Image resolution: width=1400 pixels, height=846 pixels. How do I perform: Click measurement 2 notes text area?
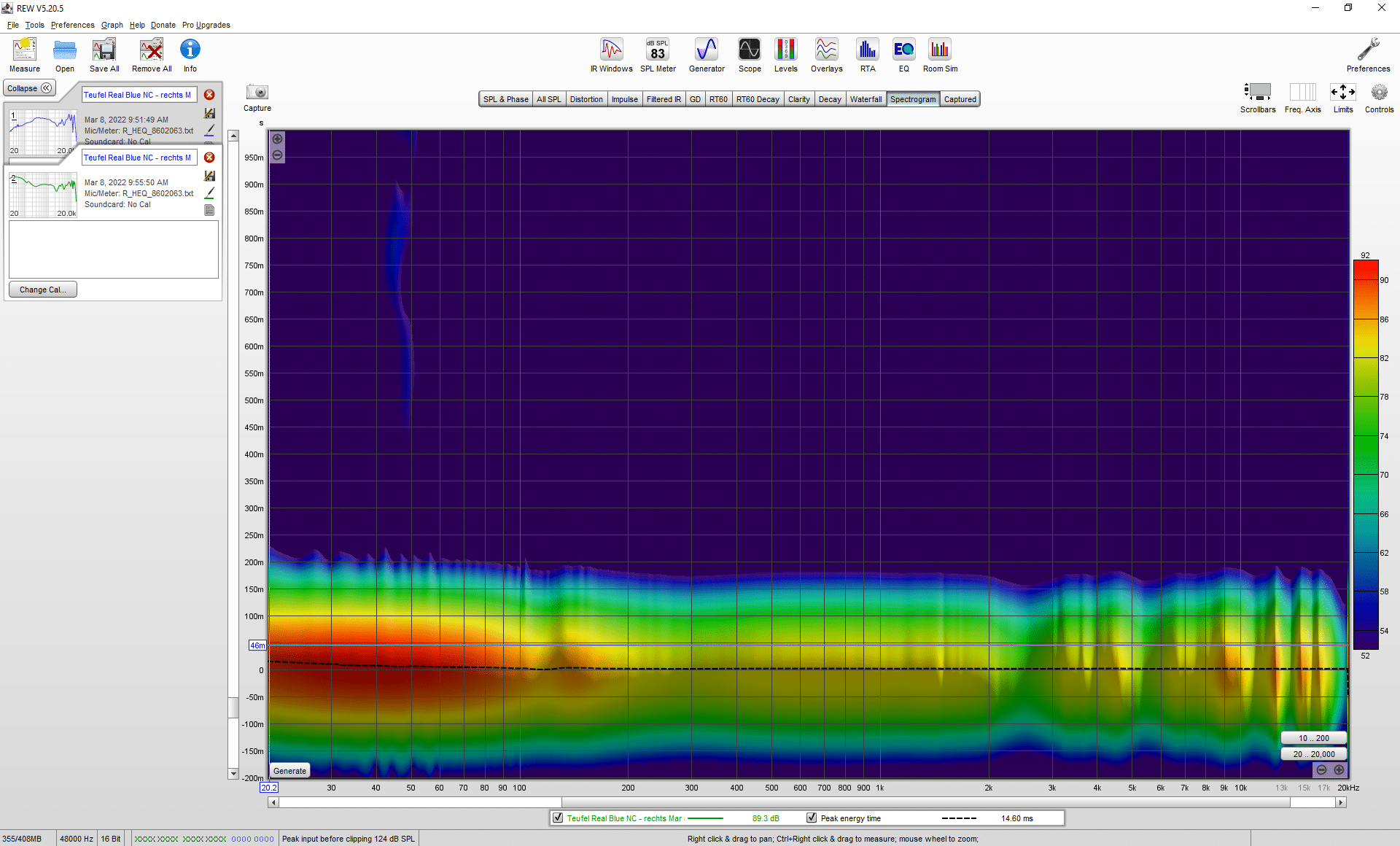tap(114, 249)
